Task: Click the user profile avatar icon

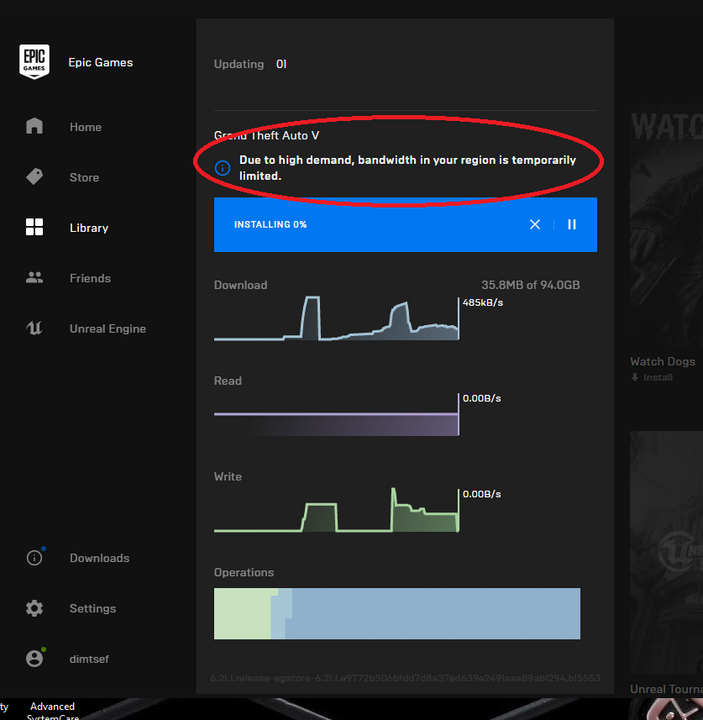Action: [34, 658]
